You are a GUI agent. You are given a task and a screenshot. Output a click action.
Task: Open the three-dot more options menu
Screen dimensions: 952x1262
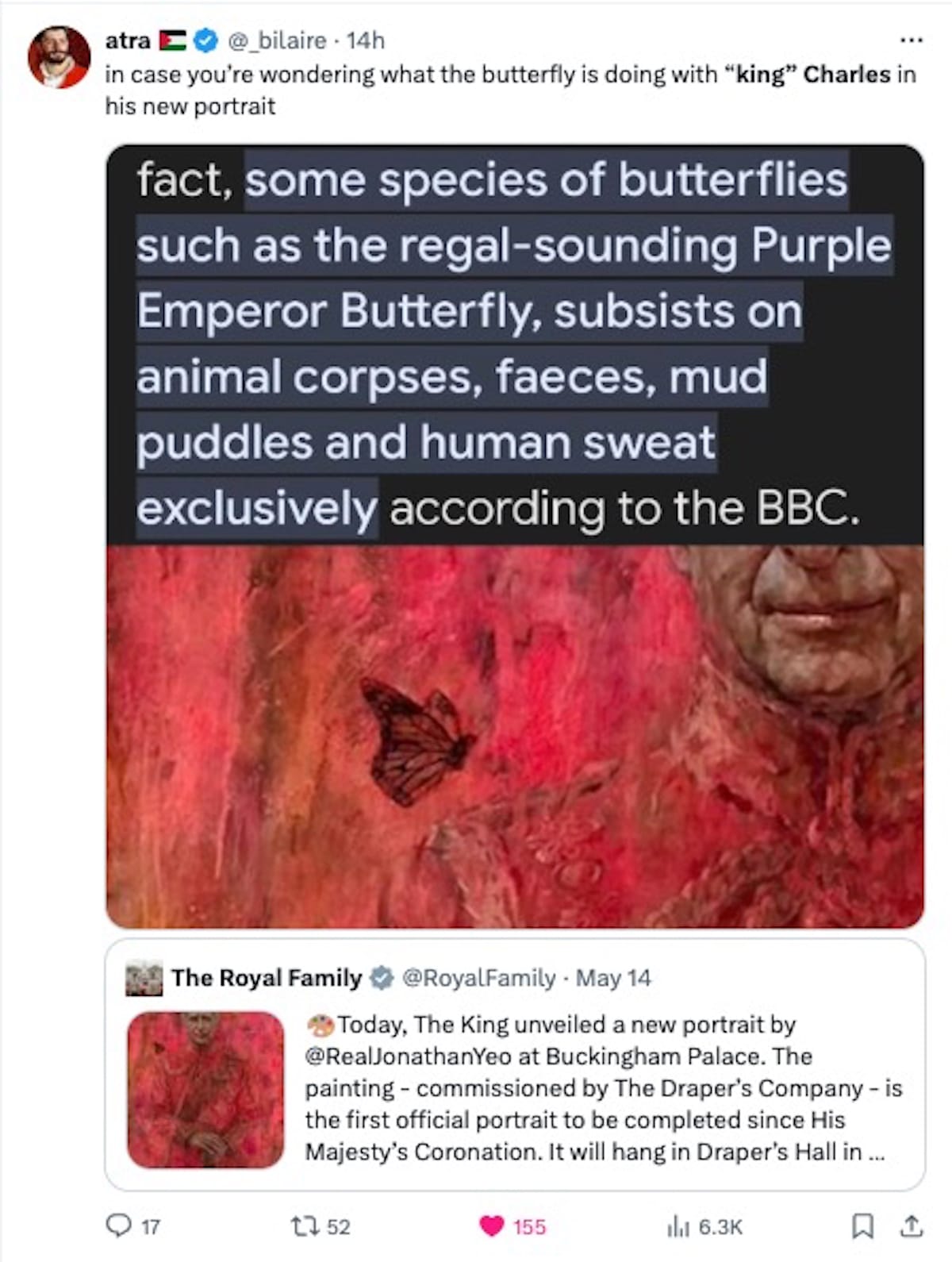pos(911,40)
